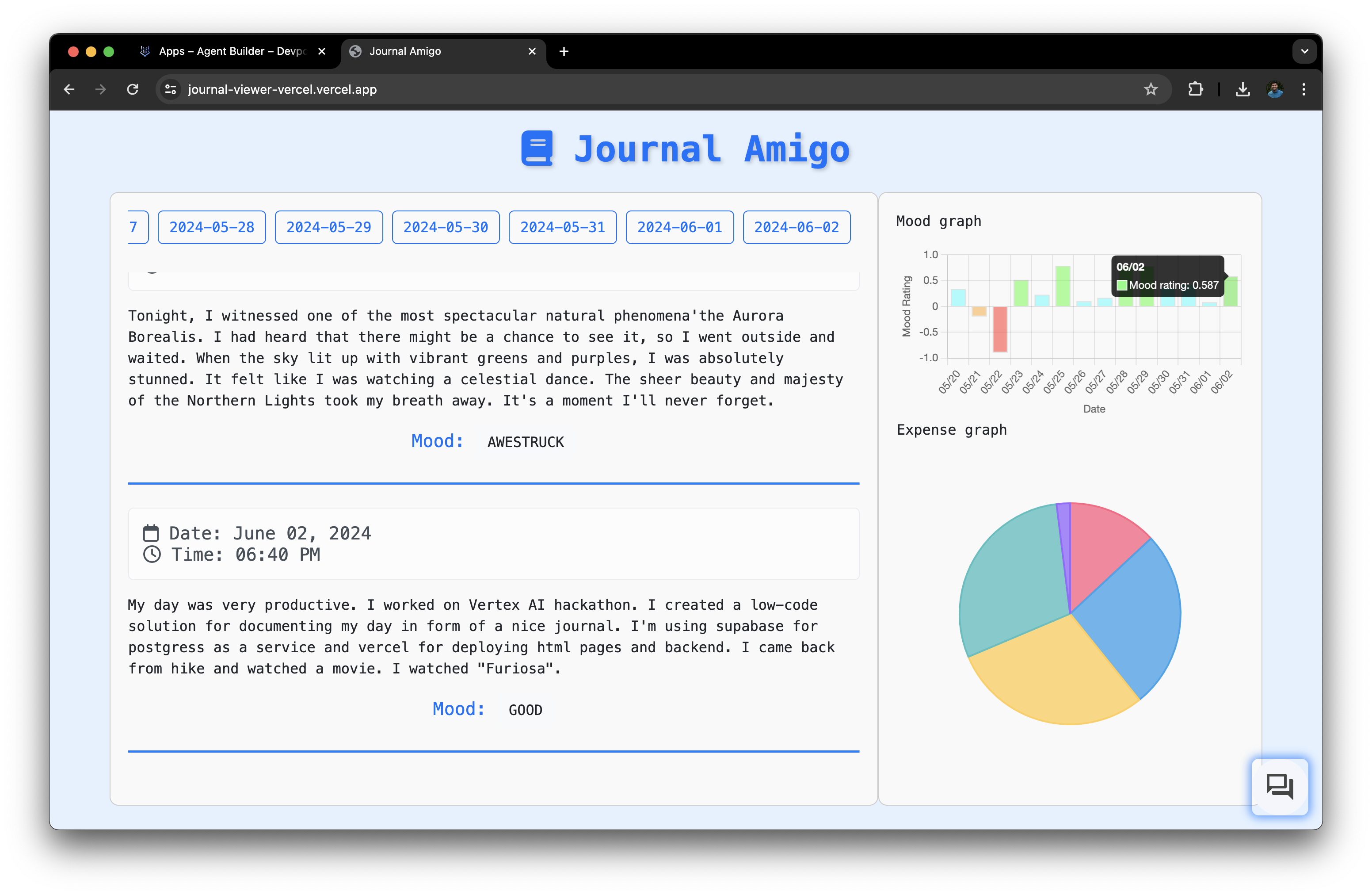
Task: Open the browser extensions puzzle icon
Action: (x=1195, y=89)
